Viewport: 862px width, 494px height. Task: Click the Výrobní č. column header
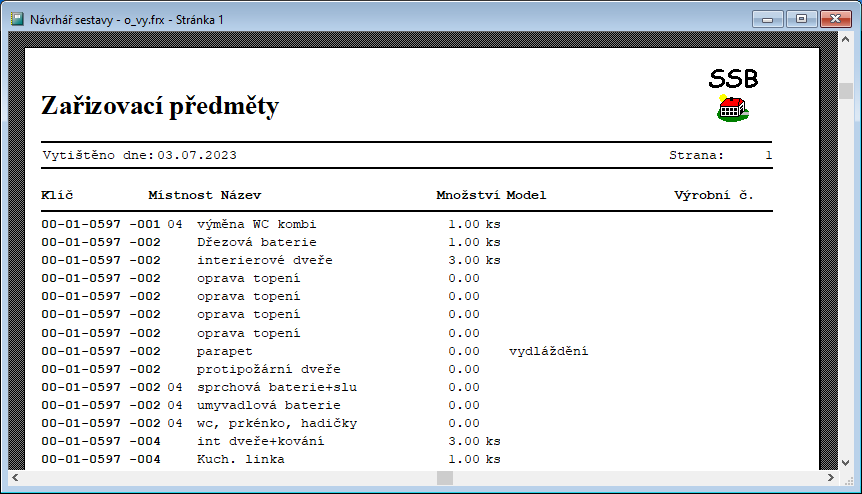[713, 195]
